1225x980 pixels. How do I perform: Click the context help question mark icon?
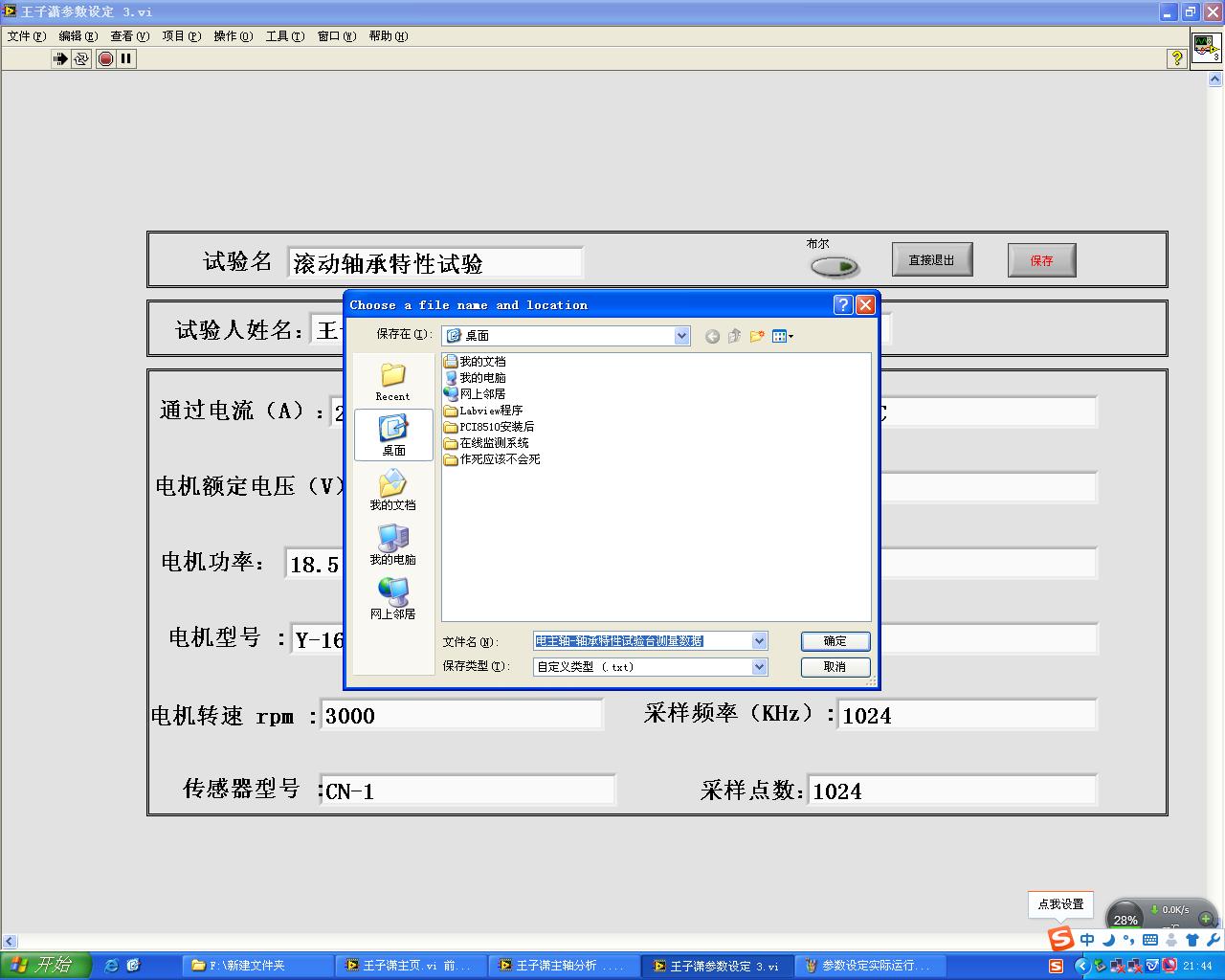point(1176,58)
